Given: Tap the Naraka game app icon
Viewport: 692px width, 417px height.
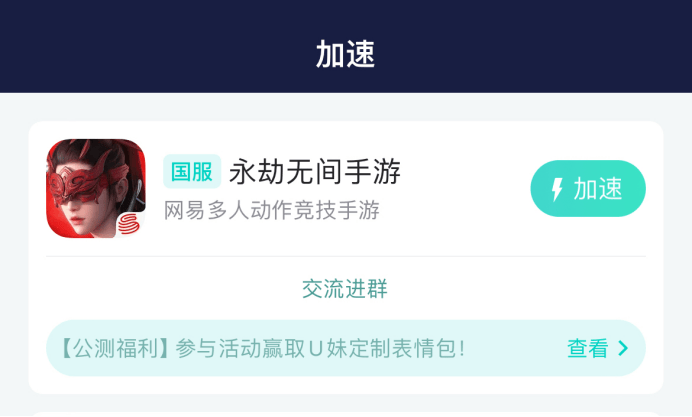Looking at the screenshot, I should coord(96,188).
